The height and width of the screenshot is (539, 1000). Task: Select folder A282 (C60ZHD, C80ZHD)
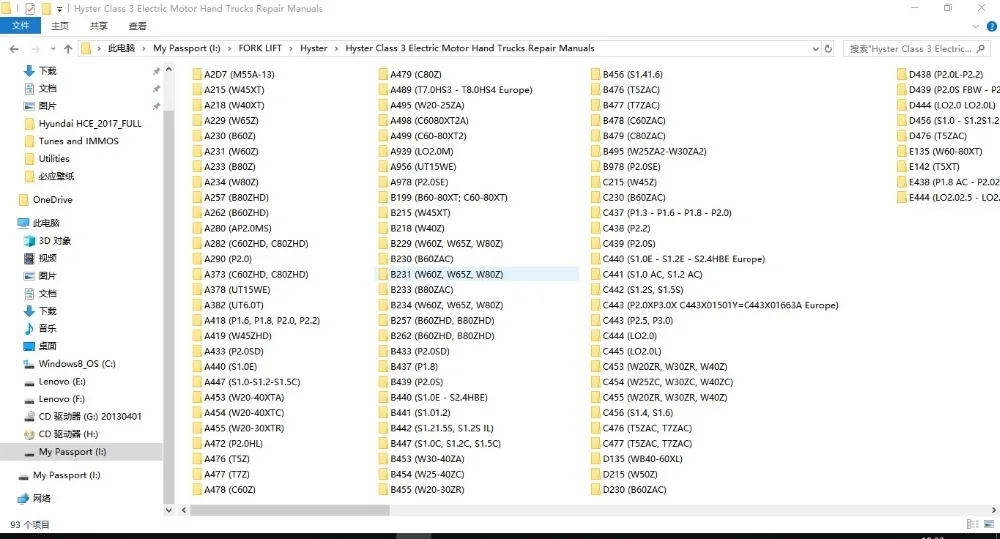pos(251,244)
